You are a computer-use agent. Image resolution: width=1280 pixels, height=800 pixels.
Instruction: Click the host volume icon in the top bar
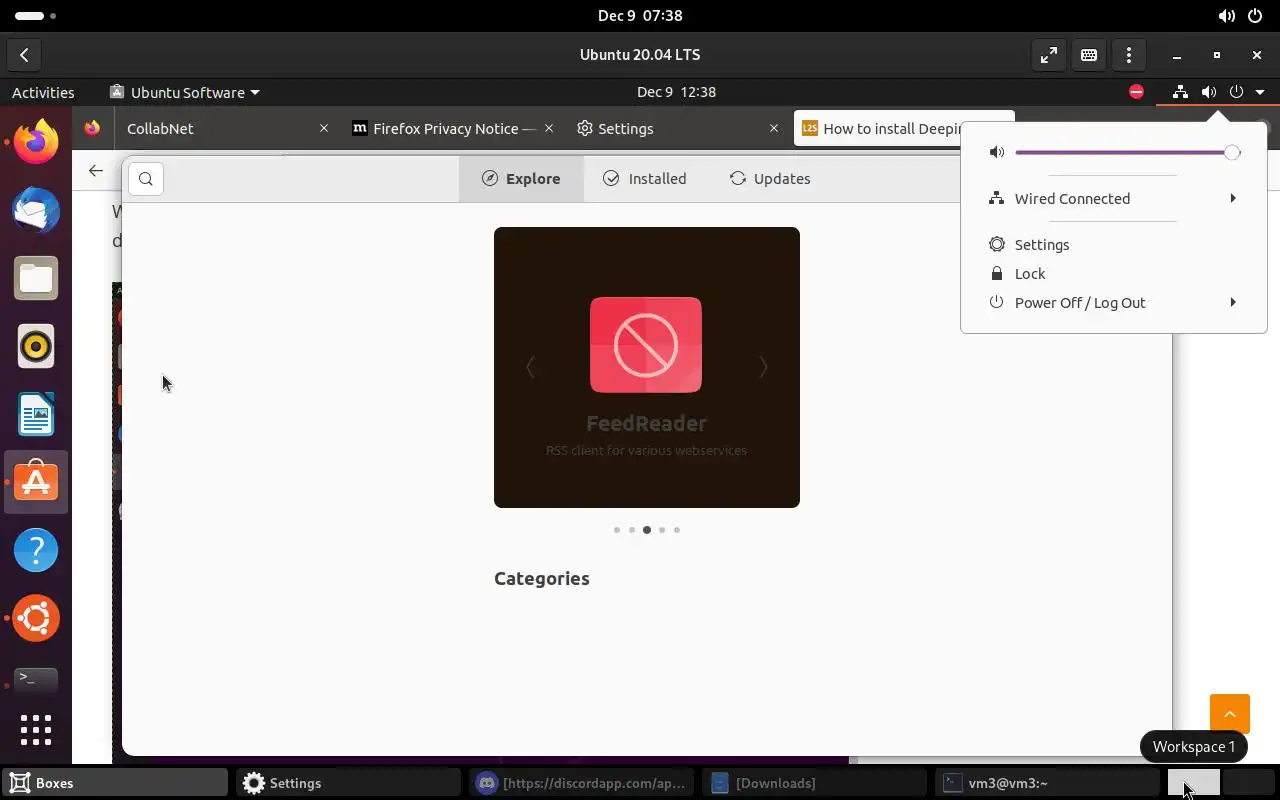pos(1226,16)
